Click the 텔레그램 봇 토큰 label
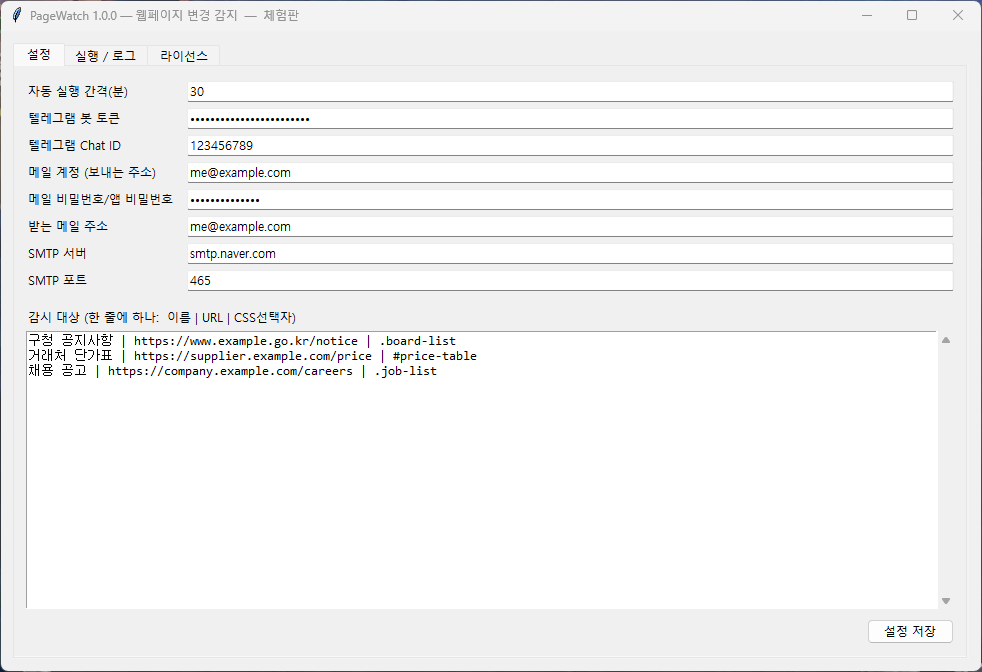This screenshot has height=672, width=982. click(x=74, y=118)
